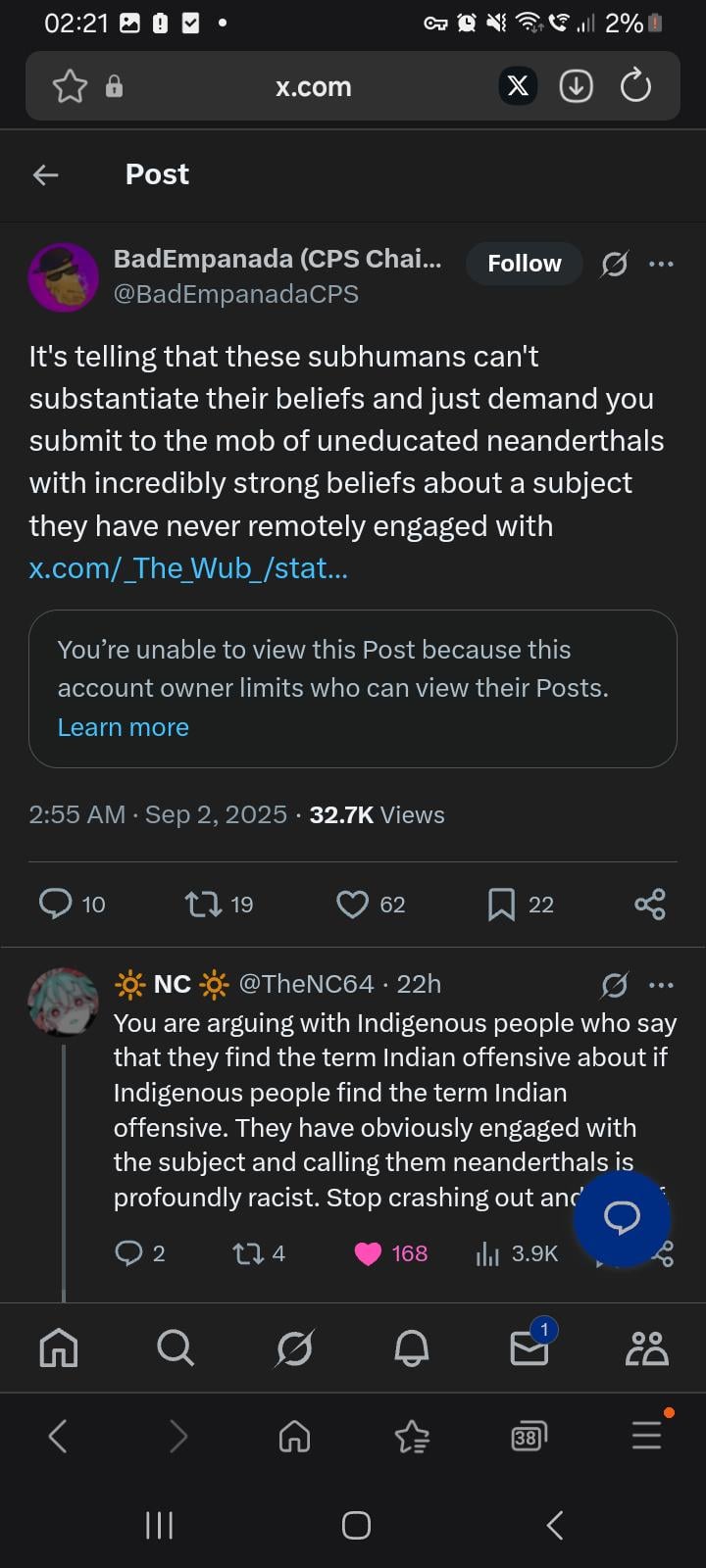Bookmark the post with 22 bookmarks
706x1568 pixels.
click(x=501, y=904)
